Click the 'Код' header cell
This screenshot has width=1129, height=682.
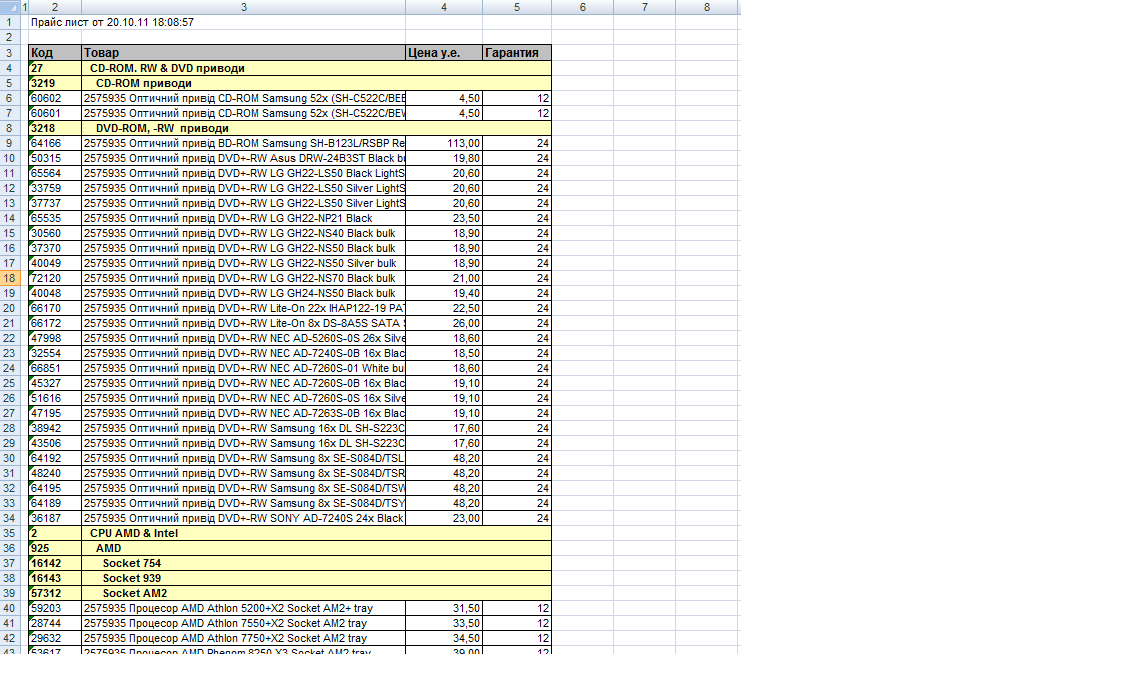[55, 53]
